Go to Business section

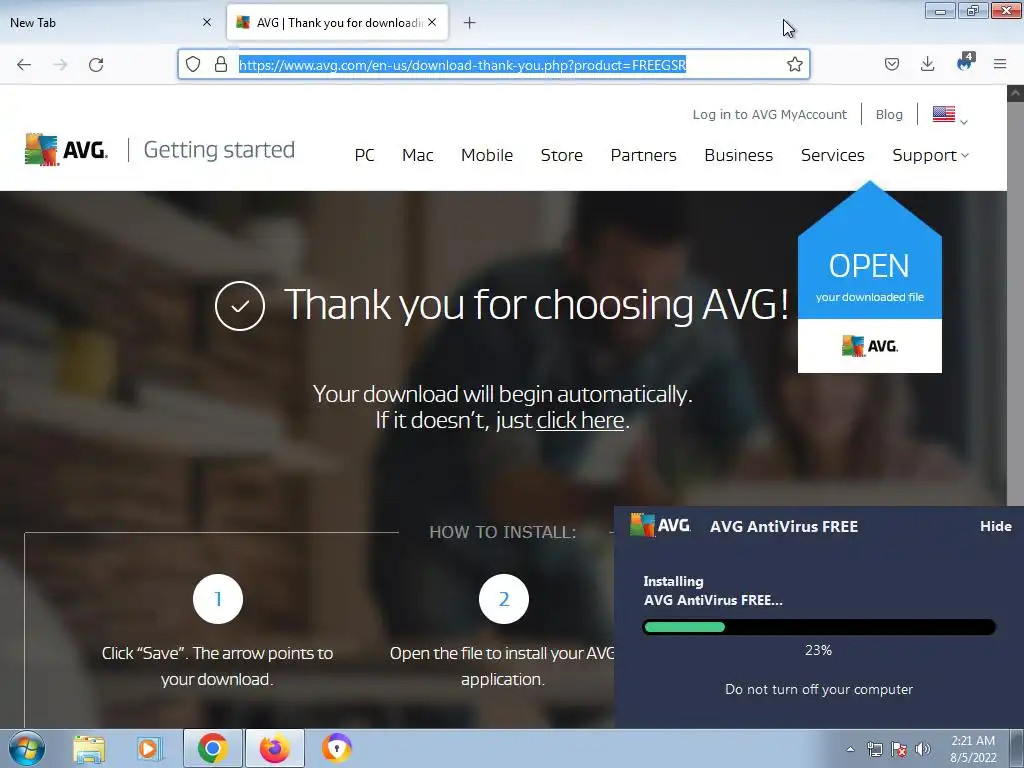(x=738, y=155)
